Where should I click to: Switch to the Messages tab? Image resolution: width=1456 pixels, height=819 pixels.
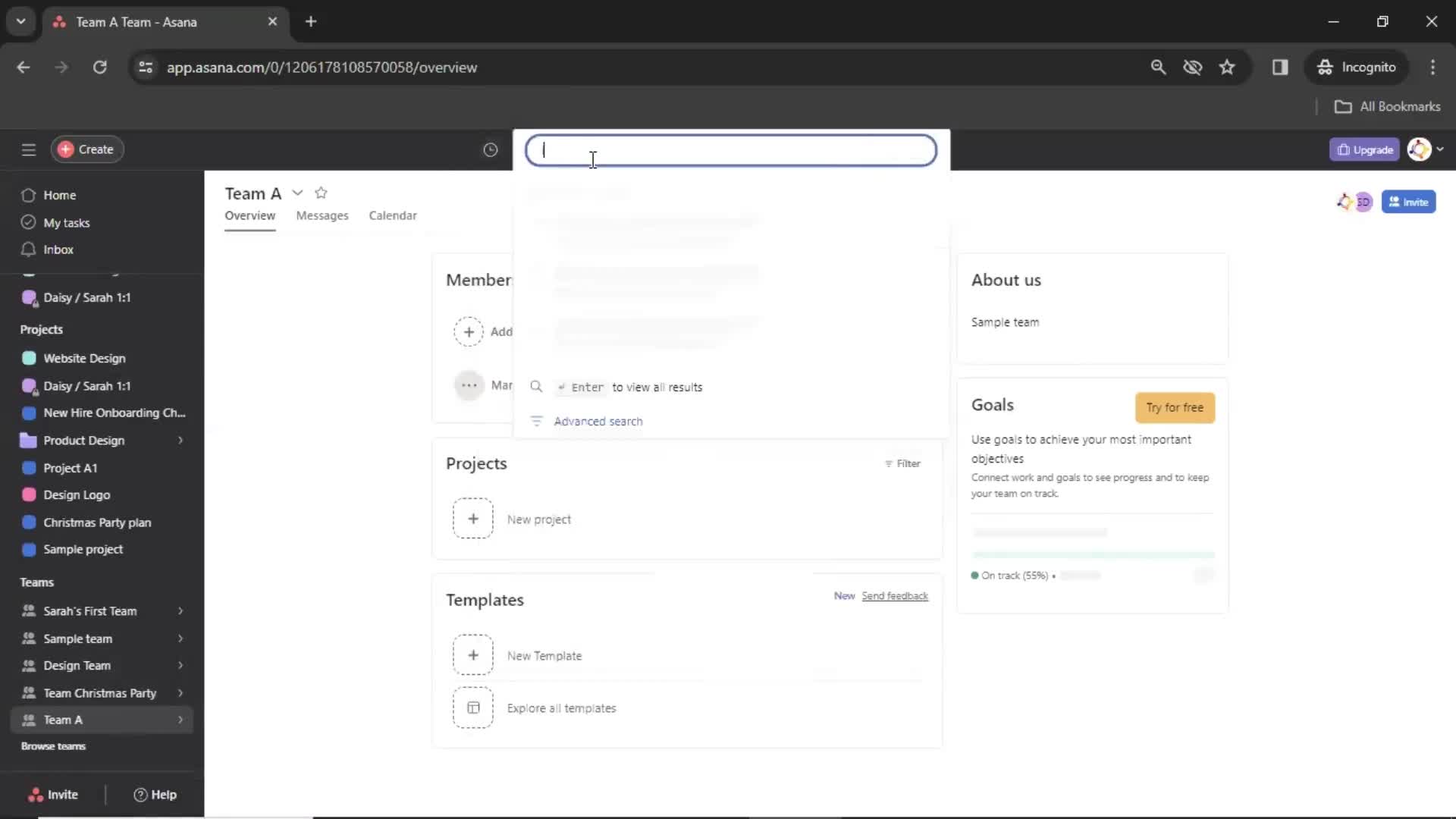click(x=322, y=215)
